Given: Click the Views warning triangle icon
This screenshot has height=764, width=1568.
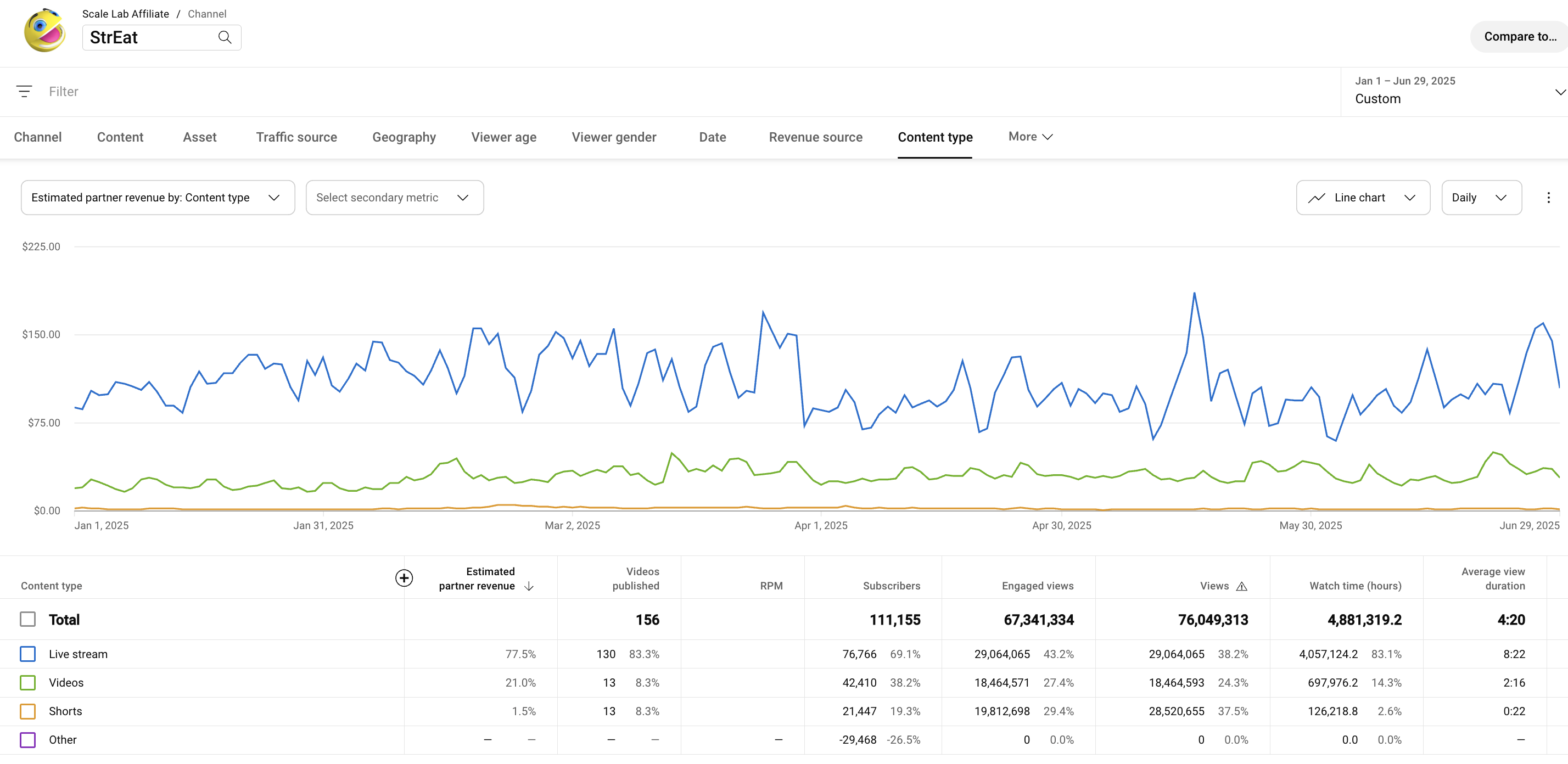Looking at the screenshot, I should [x=1241, y=586].
